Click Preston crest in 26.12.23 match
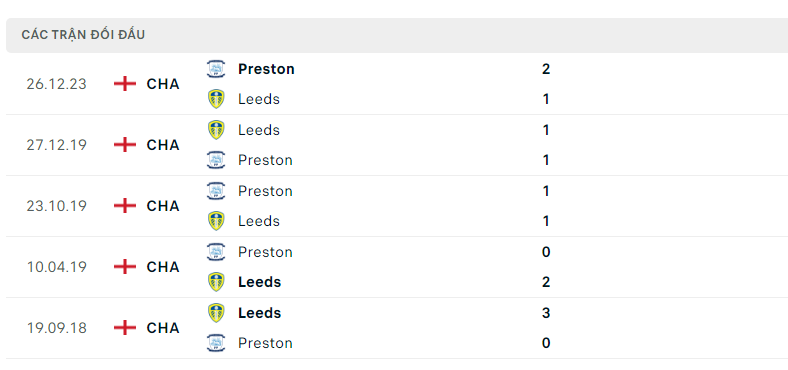 point(216,69)
